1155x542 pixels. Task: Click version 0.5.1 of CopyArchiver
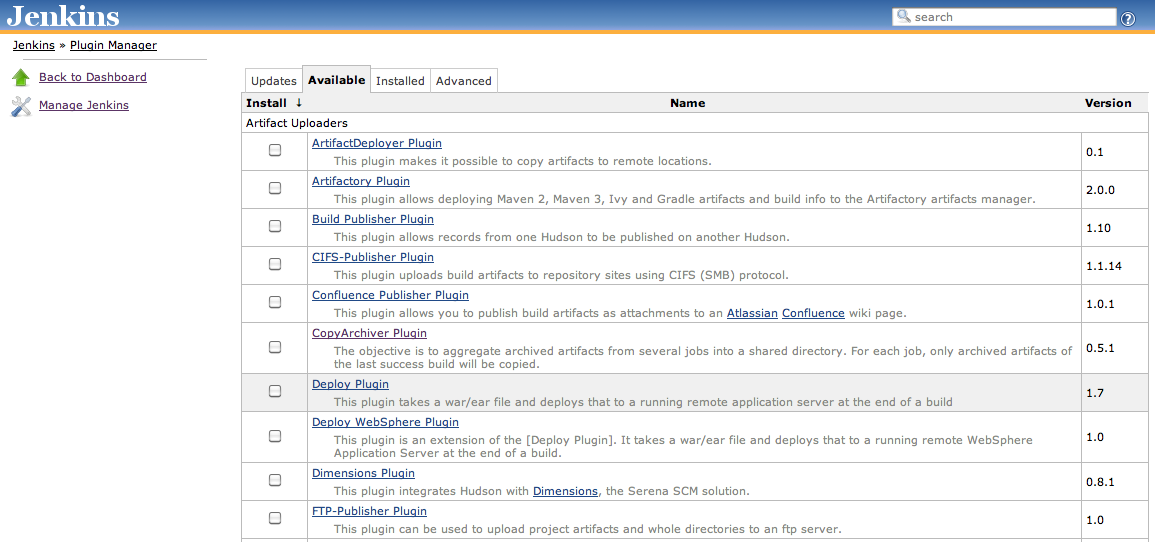click(1100, 348)
